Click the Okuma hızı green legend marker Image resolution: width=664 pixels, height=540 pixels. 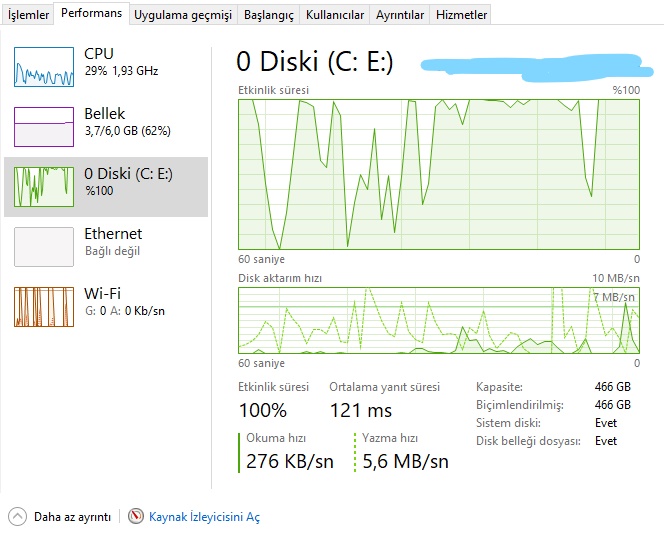click(240, 452)
